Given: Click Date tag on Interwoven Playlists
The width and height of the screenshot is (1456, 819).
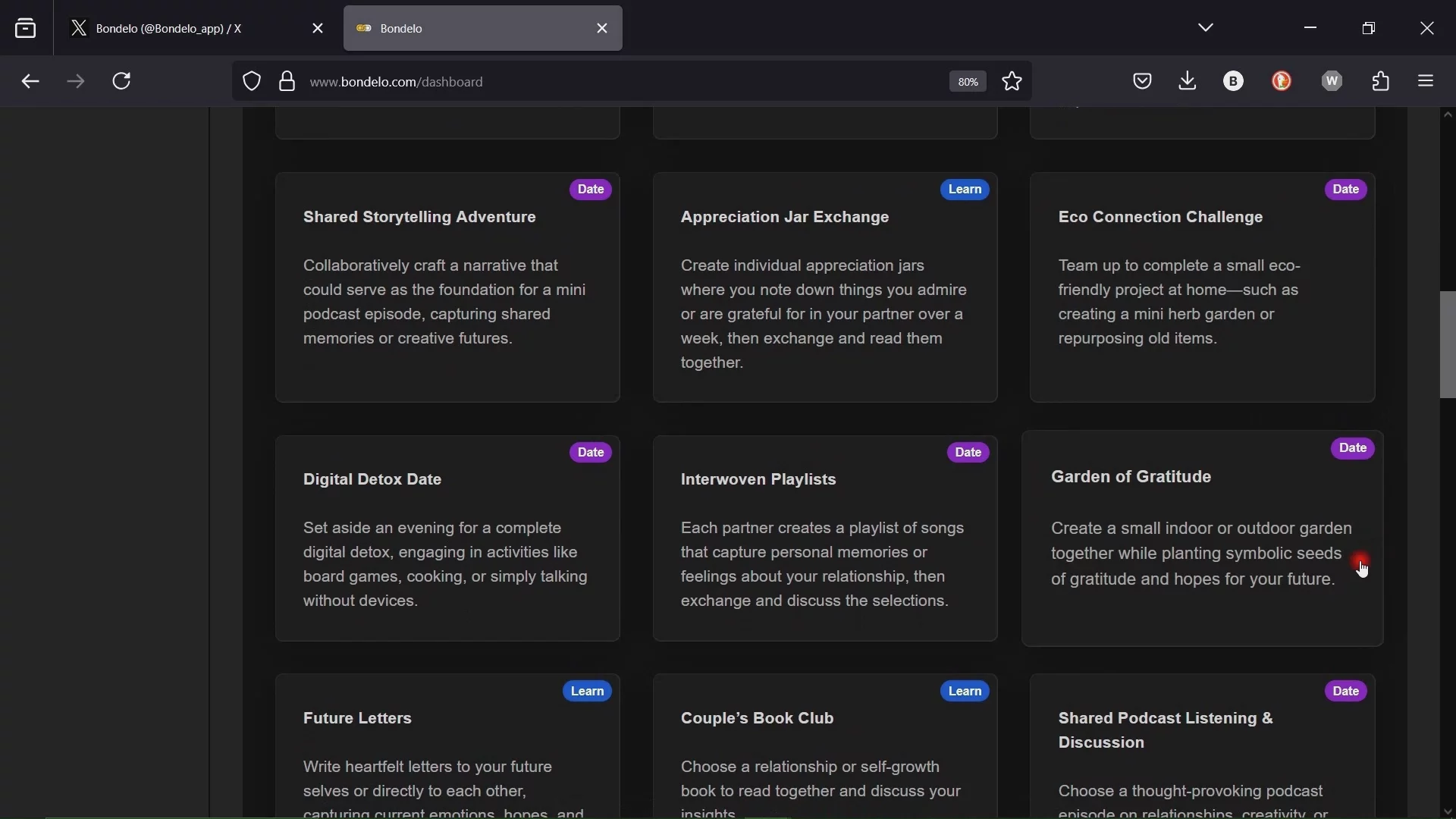Looking at the screenshot, I should tap(968, 453).
